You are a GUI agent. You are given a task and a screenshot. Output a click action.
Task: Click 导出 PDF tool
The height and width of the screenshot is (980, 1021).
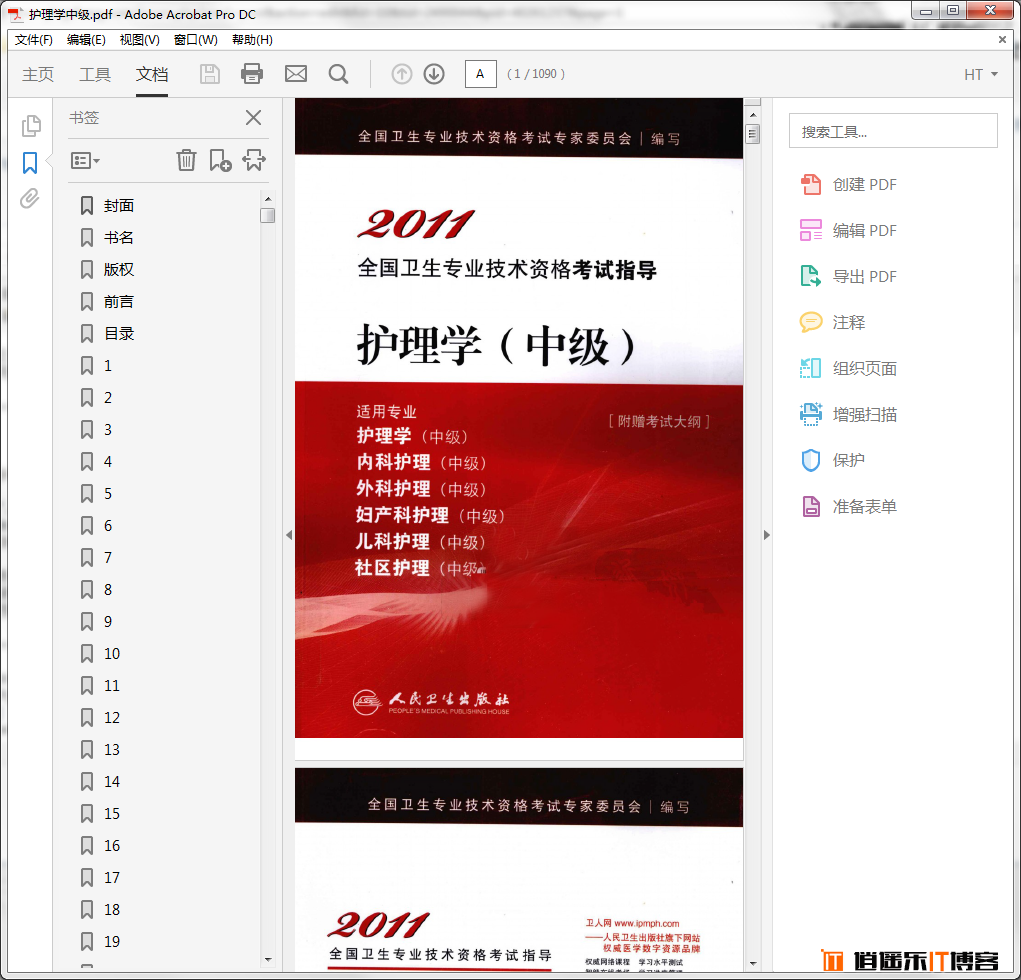click(x=864, y=277)
